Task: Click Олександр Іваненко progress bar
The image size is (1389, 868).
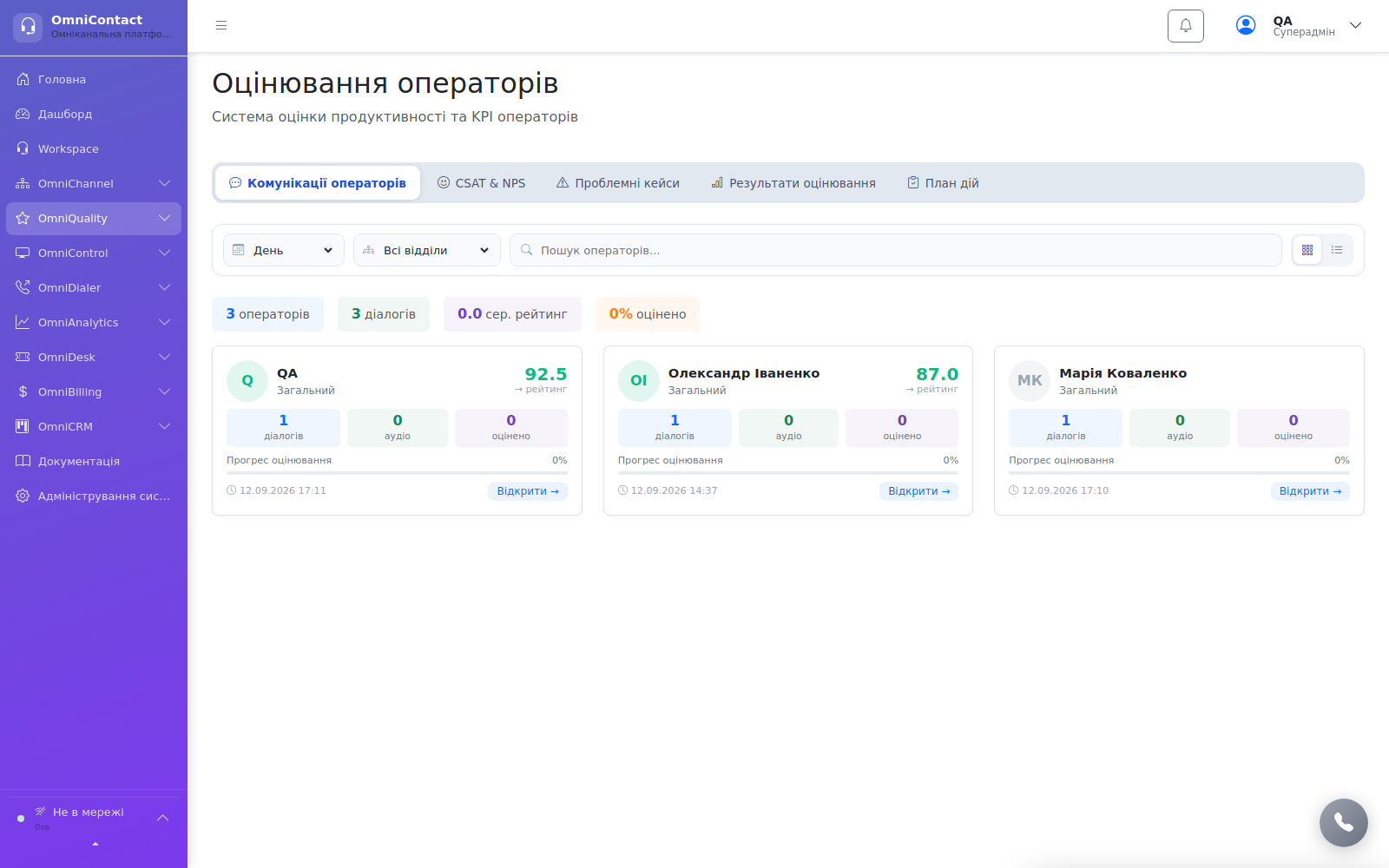Action: 788,473
